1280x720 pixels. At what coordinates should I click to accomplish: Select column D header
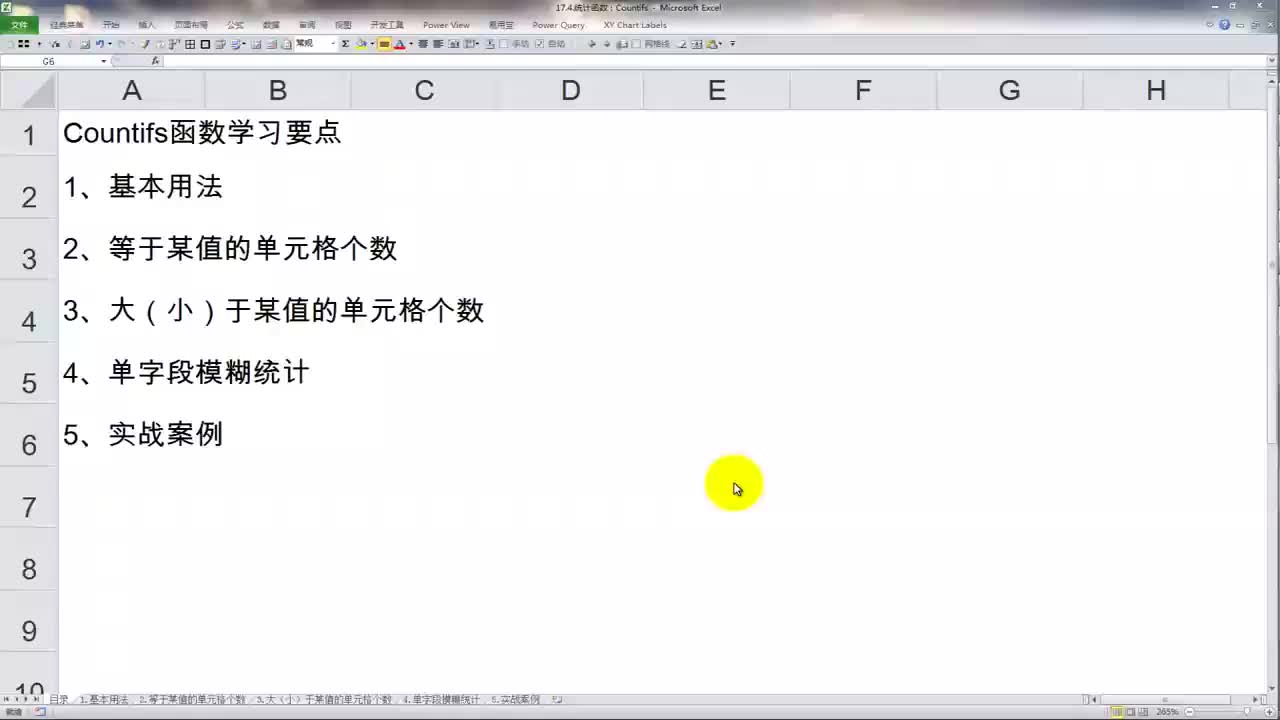coord(570,91)
